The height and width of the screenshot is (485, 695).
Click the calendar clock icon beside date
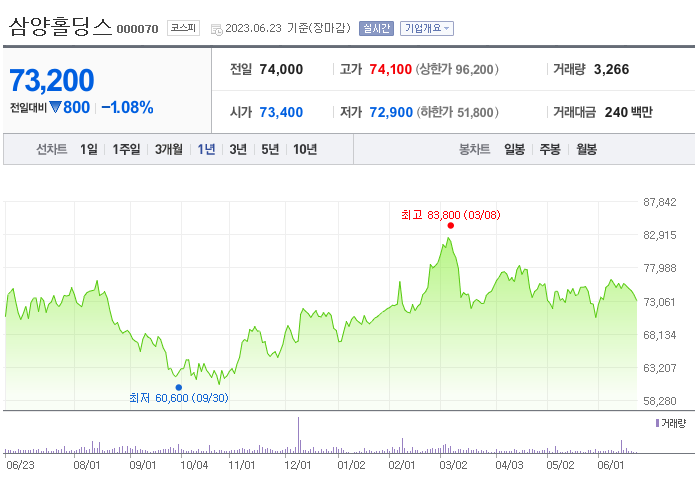click(x=217, y=30)
